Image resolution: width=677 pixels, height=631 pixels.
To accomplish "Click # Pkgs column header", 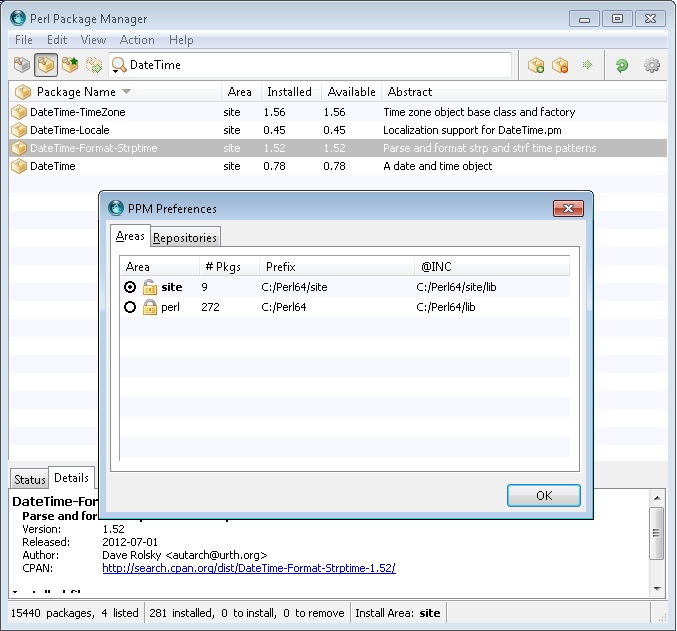I will pos(229,267).
